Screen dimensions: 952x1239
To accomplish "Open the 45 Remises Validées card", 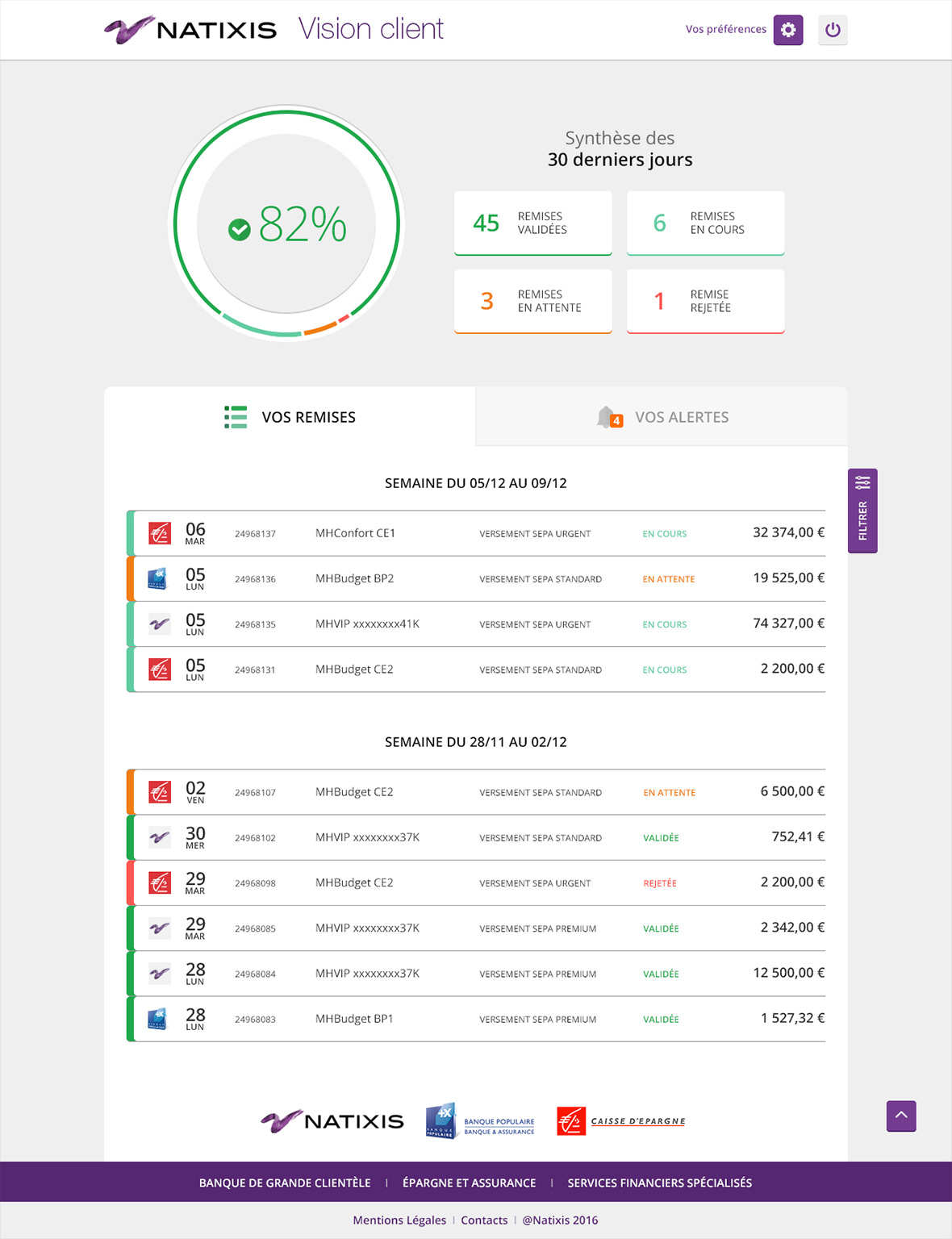I will (533, 223).
